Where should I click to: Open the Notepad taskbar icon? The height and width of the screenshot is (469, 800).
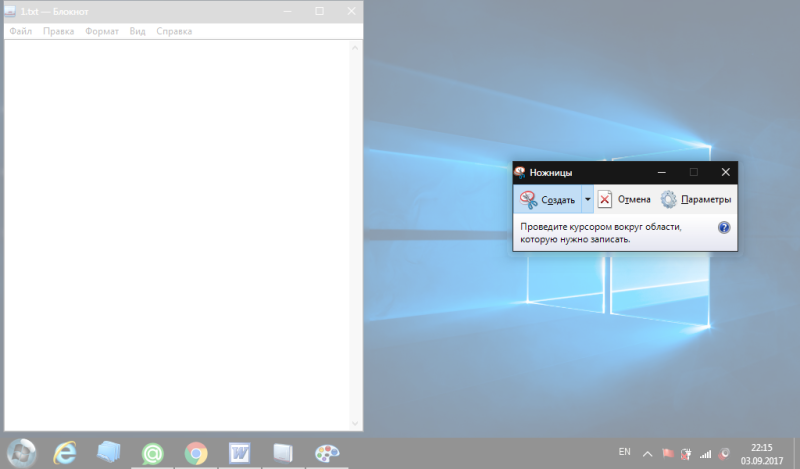(283, 453)
